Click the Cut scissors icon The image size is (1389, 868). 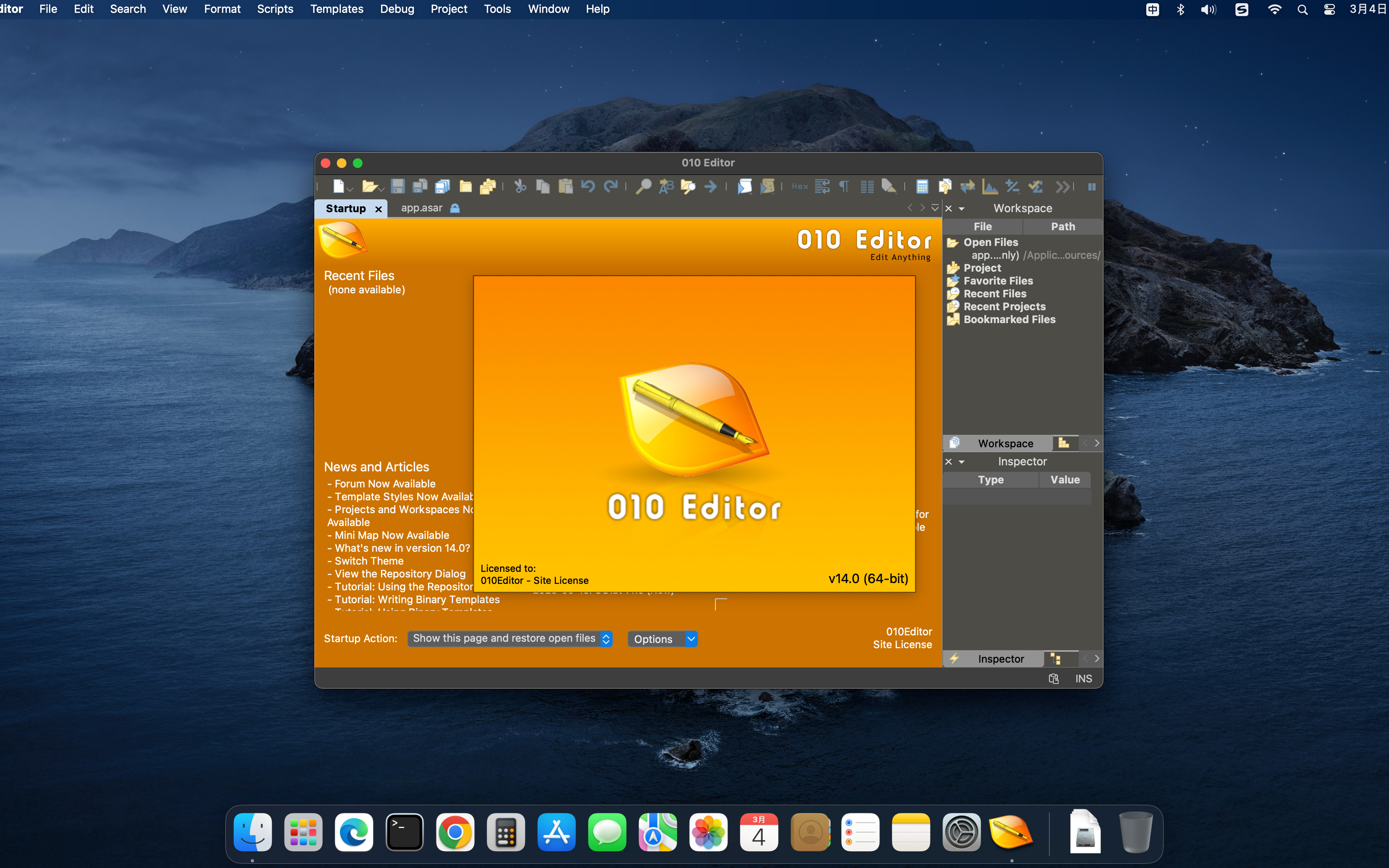point(520,186)
